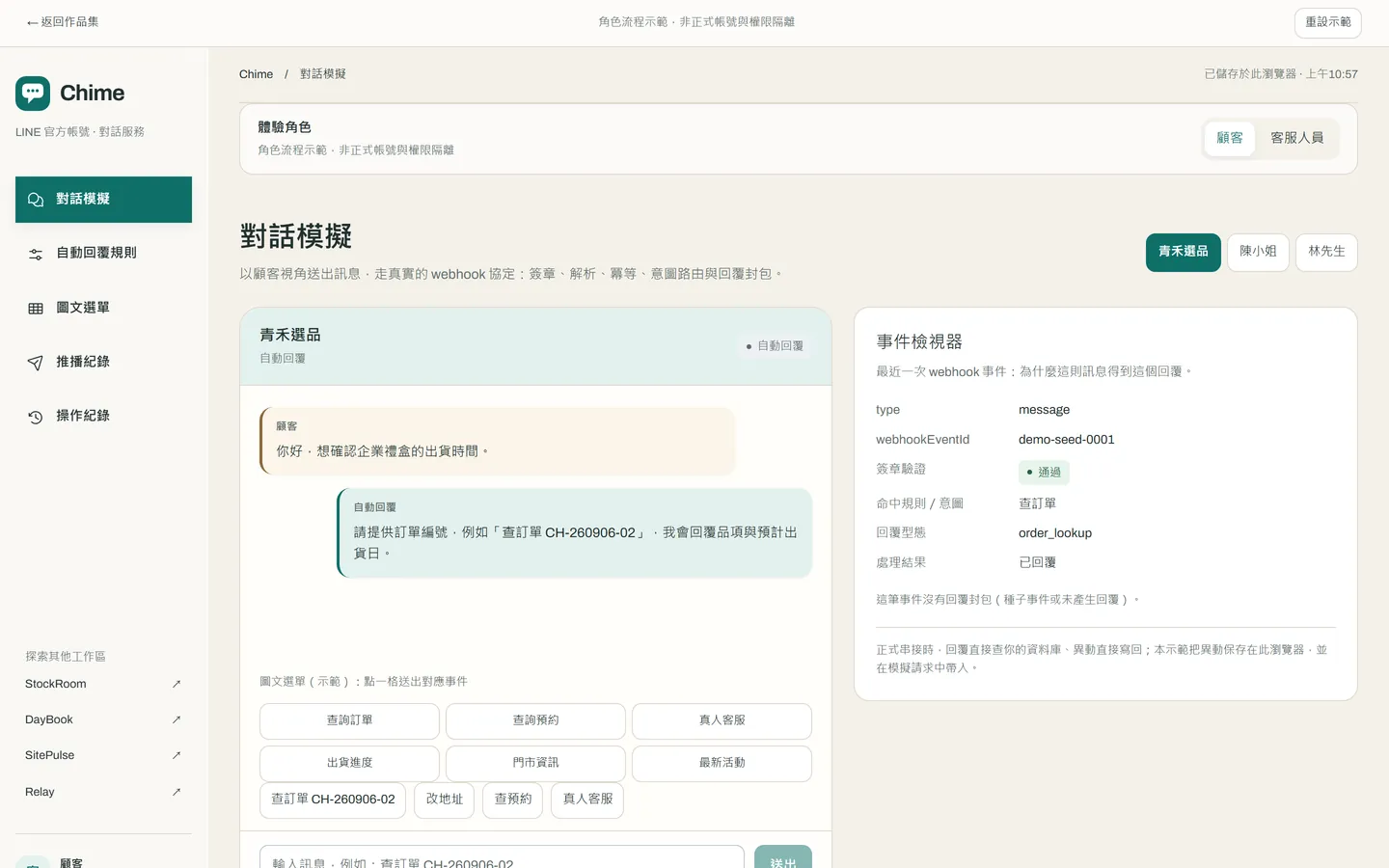Open the 操作紀錄 sidebar menu item

103,417
